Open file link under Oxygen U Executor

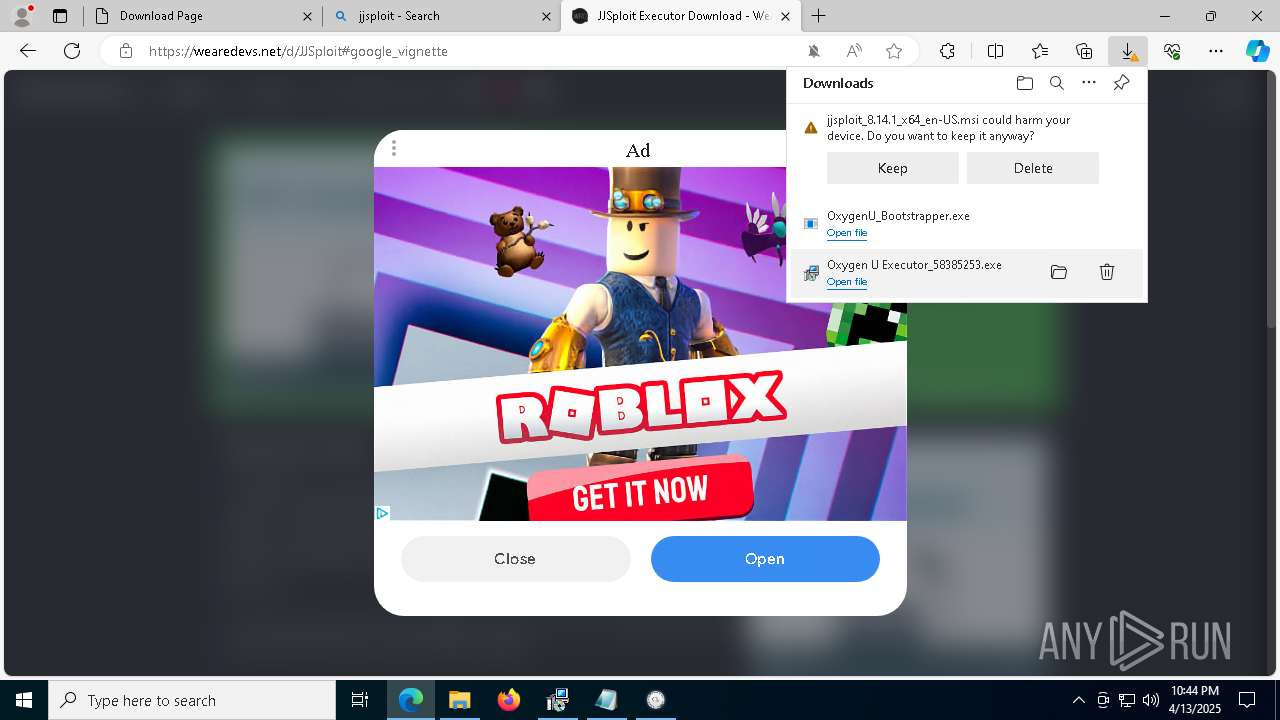(x=847, y=282)
